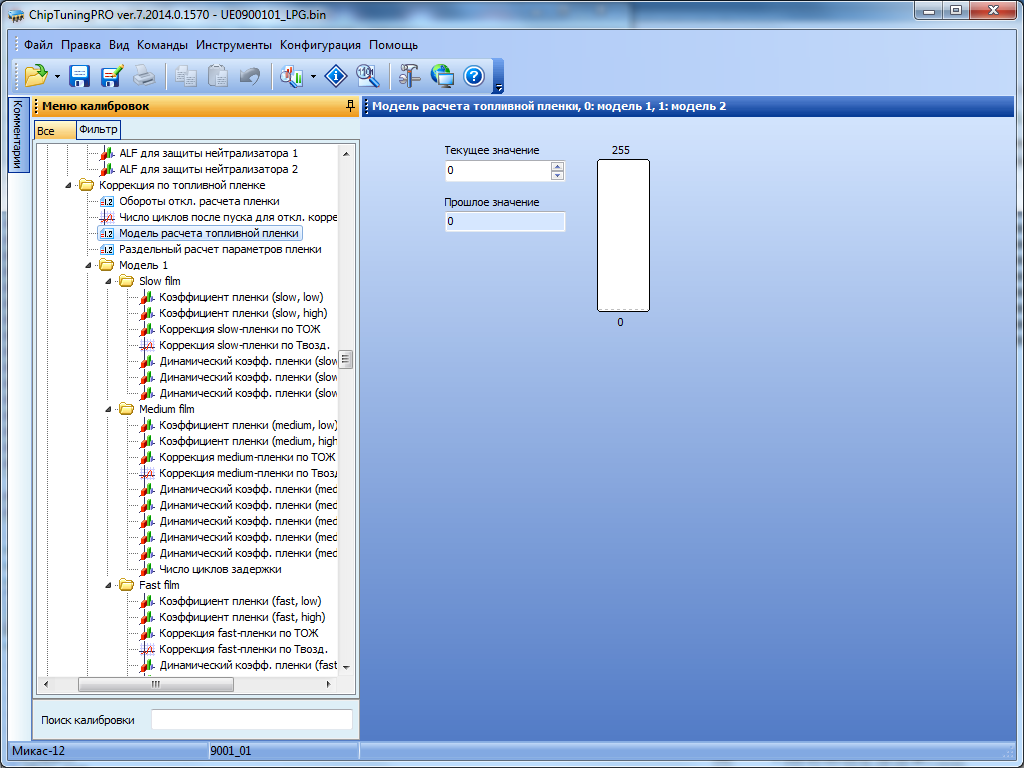The height and width of the screenshot is (768, 1024).
Task: Click the magnifier binary search icon
Action: coord(367,75)
